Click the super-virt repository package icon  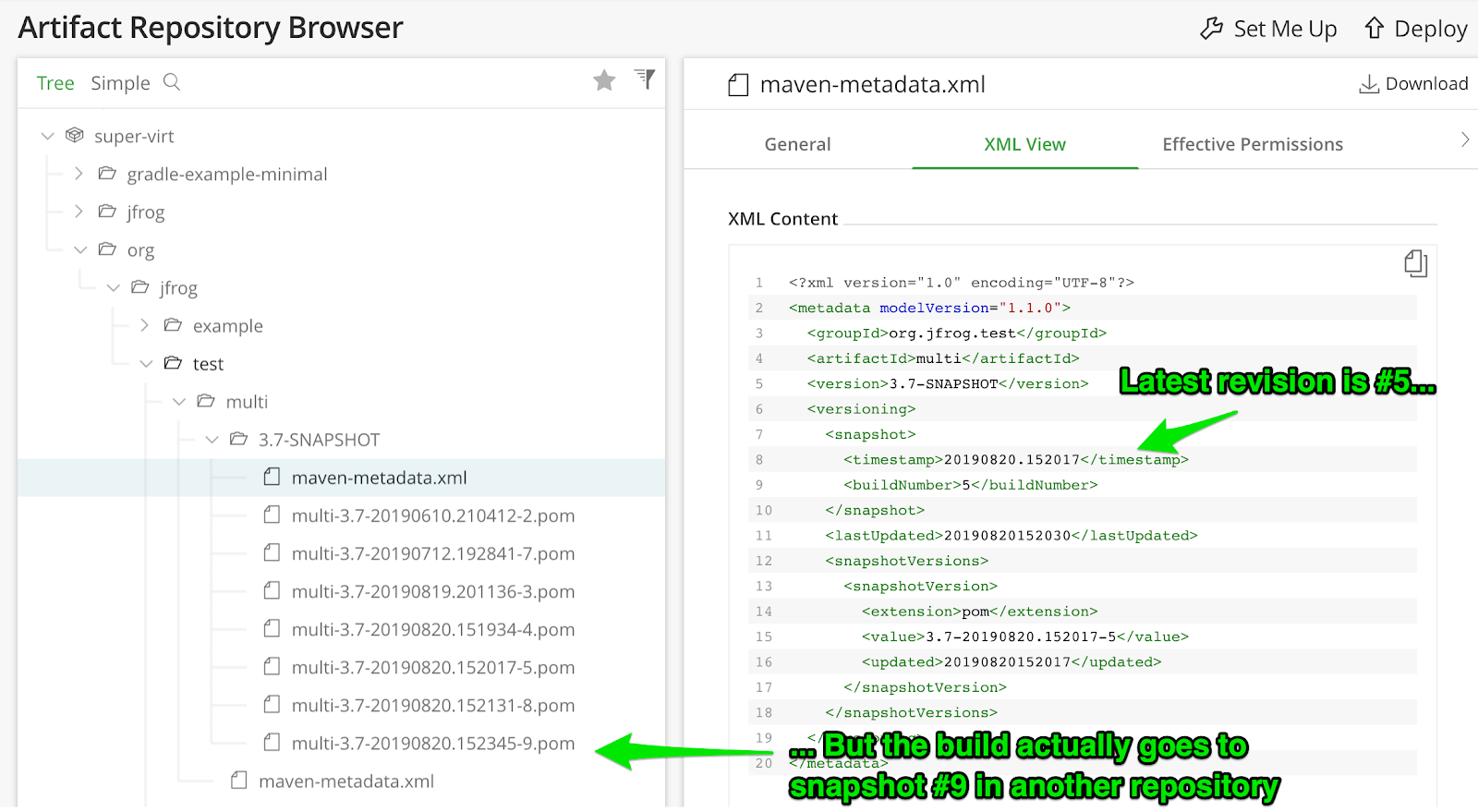point(75,136)
